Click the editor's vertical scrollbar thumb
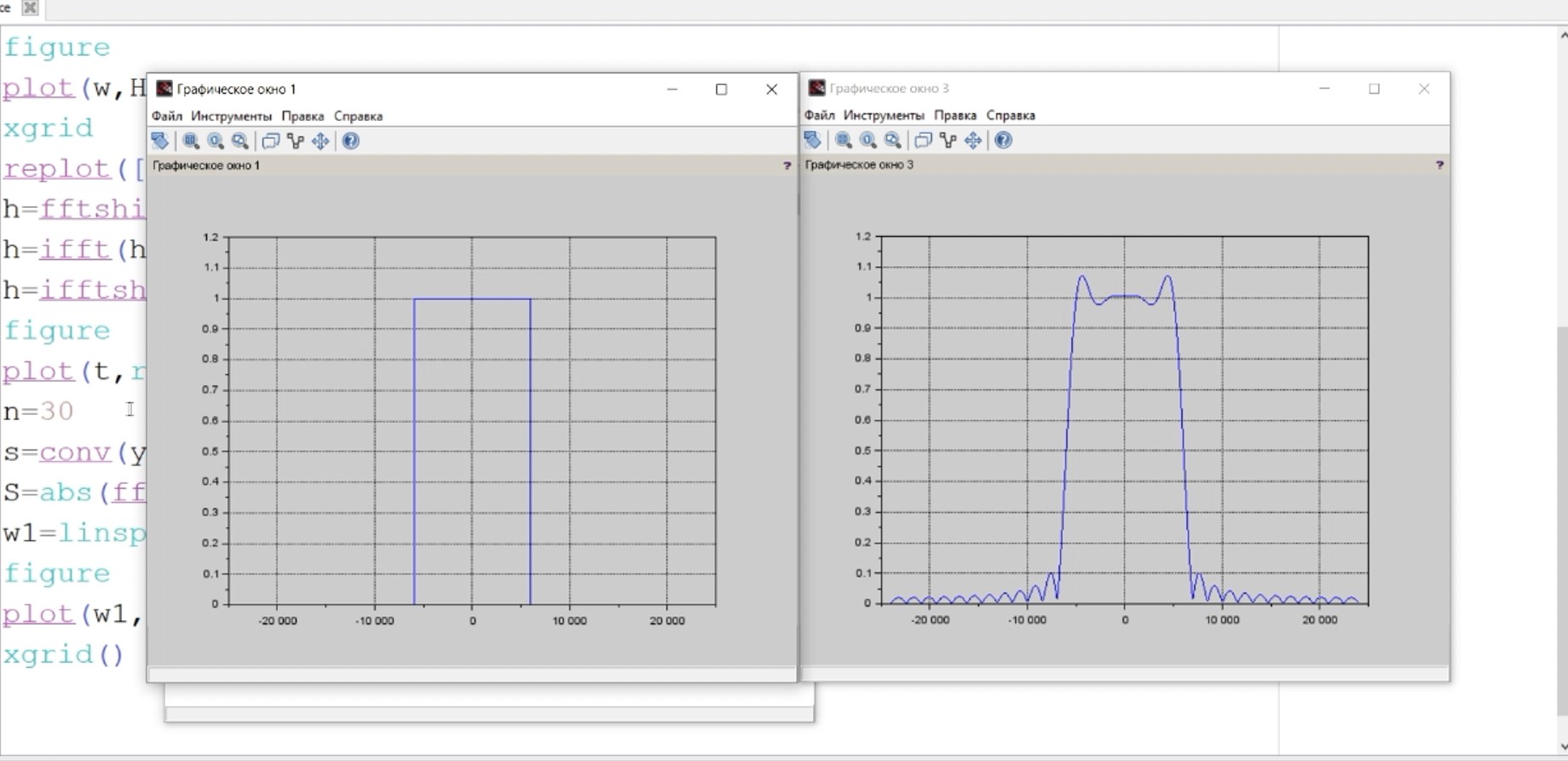 pyautogui.click(x=1563, y=521)
